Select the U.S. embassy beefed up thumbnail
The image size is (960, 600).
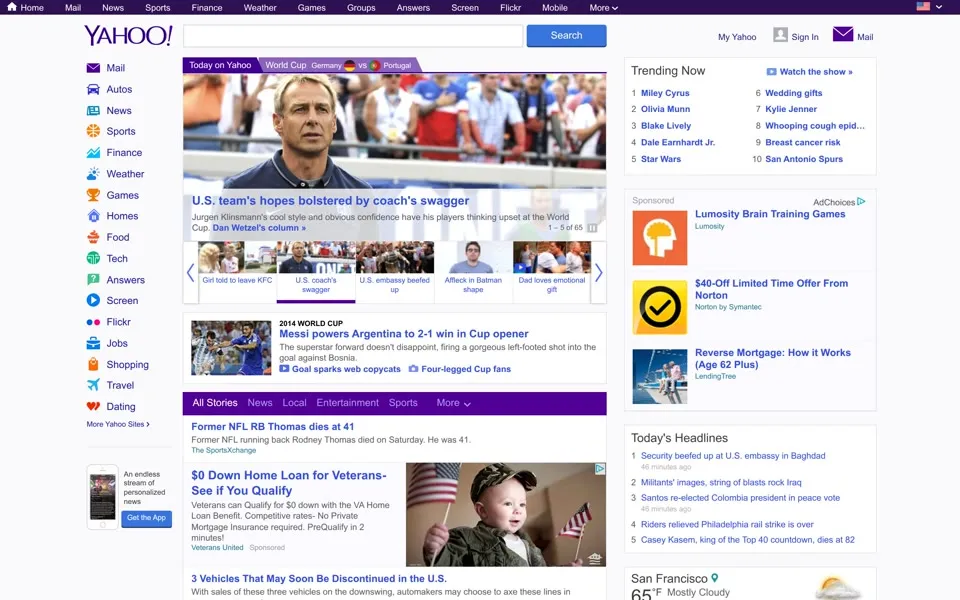click(394, 271)
